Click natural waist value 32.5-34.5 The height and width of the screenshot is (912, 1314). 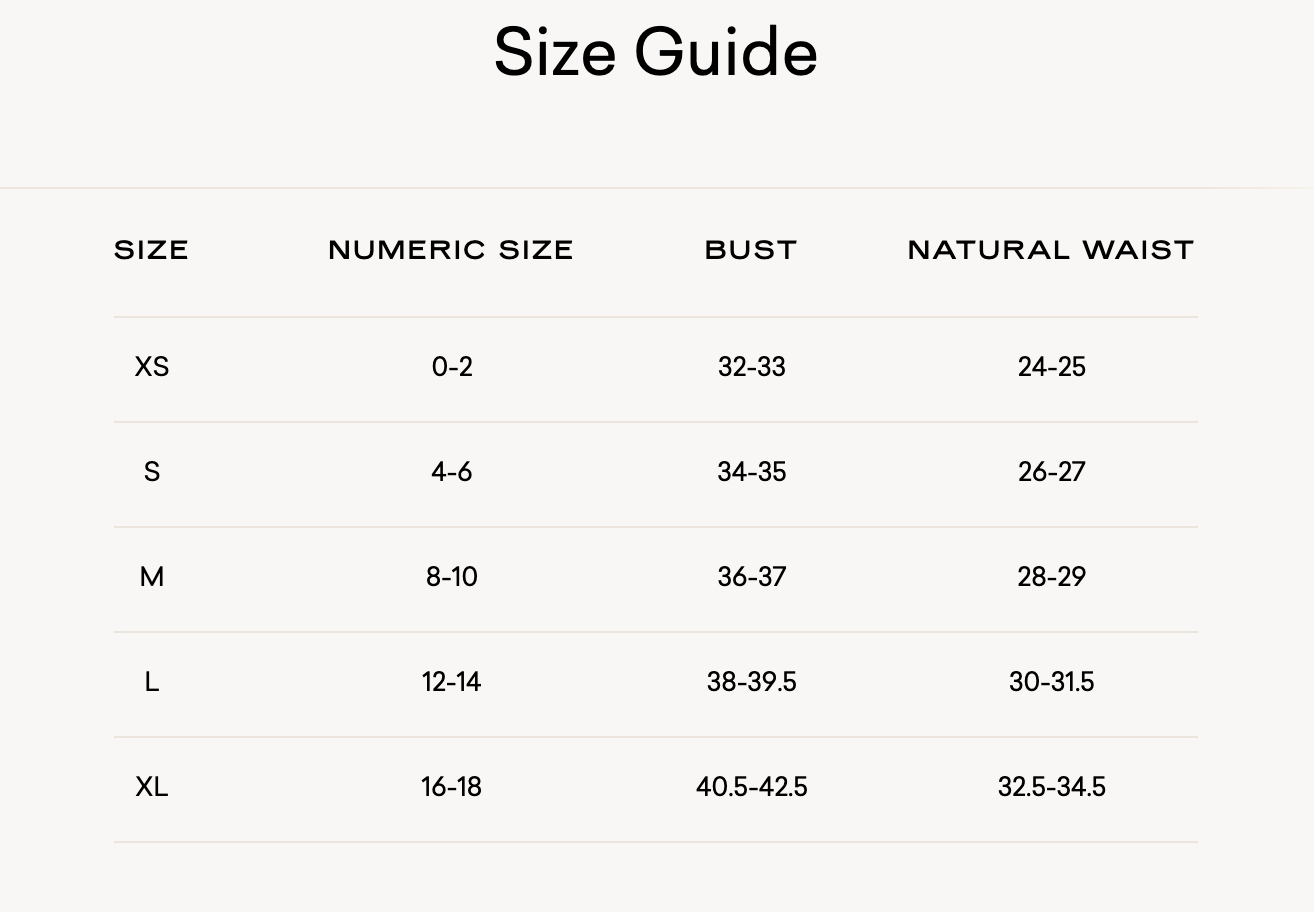(x=1052, y=787)
